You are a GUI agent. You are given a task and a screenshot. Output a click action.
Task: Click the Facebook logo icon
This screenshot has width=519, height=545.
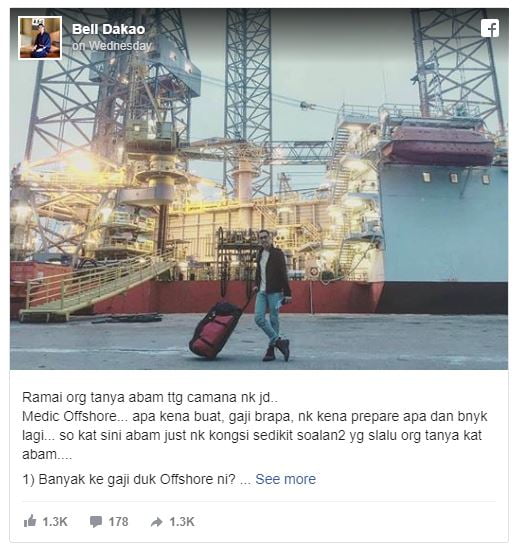490,28
